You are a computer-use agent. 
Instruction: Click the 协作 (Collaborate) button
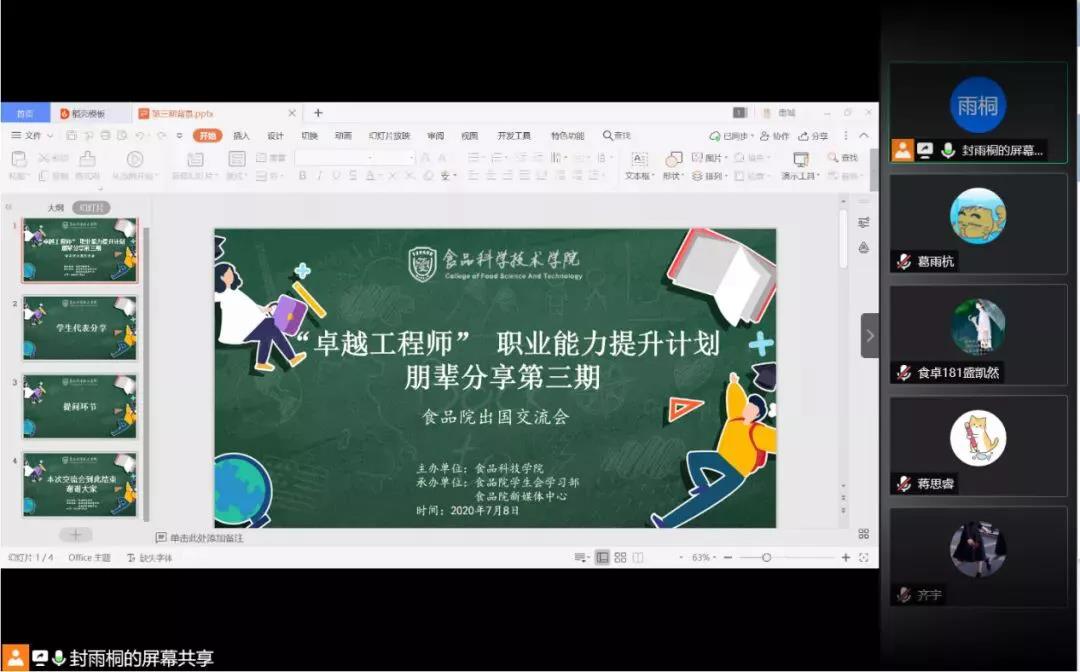click(774, 135)
